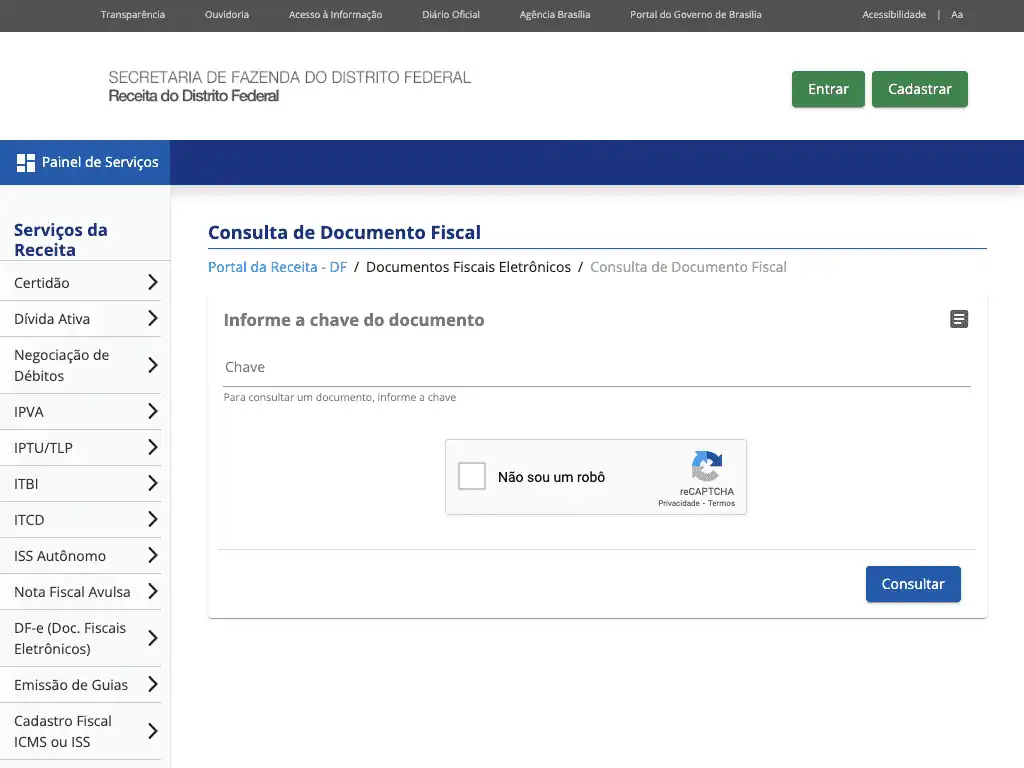Open the reCAPTCHA Privacidade link

pyautogui.click(x=679, y=503)
